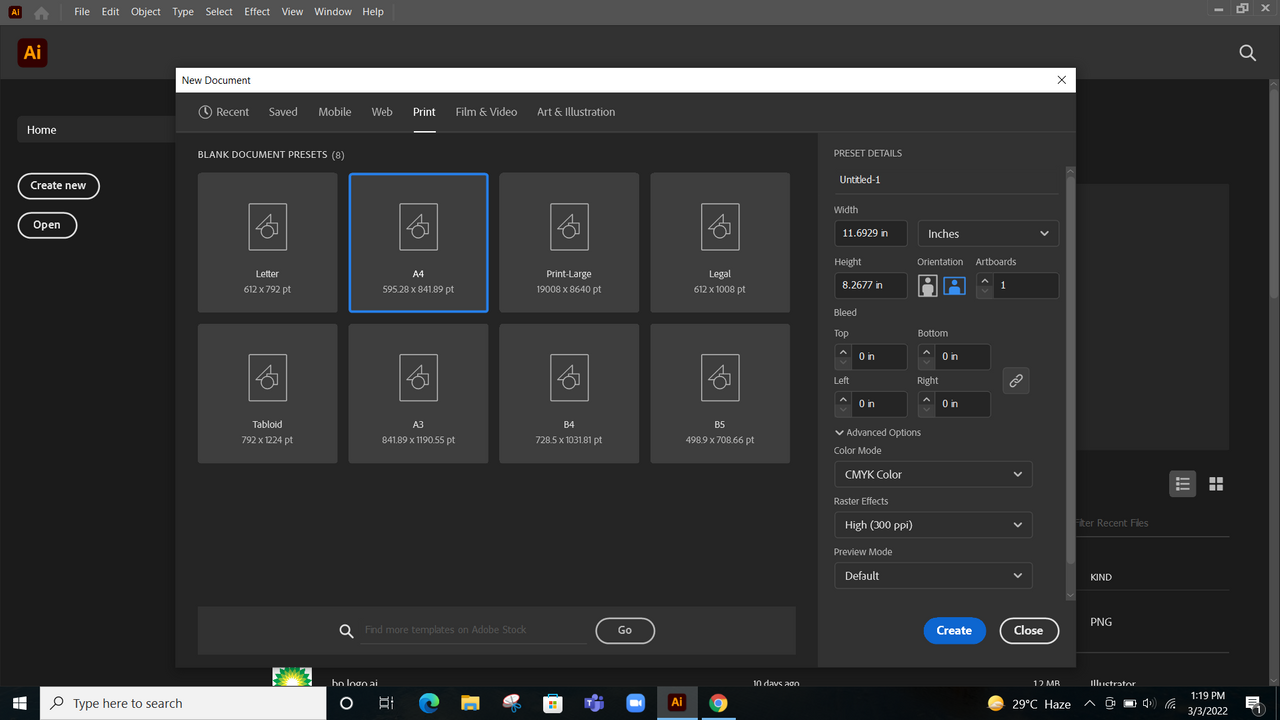
Task: Pick the Tabloid preset
Action: click(268, 394)
